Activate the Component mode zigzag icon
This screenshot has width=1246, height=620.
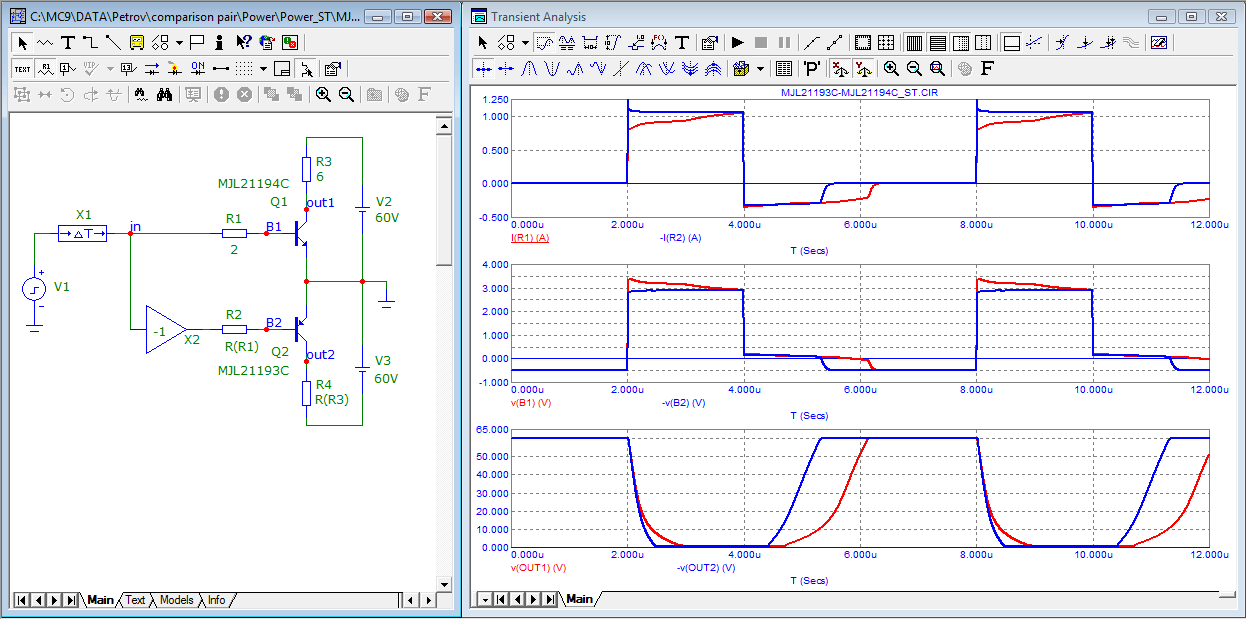45,44
